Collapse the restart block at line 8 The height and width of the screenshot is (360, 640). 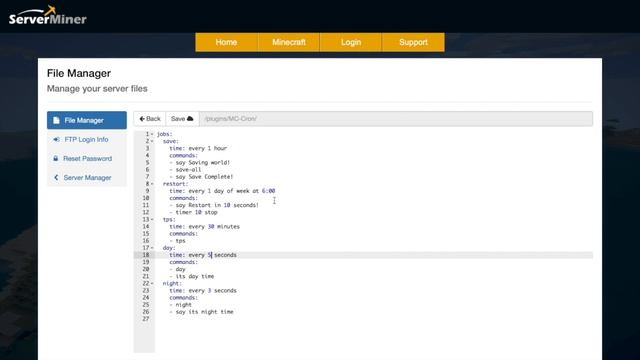[152, 184]
